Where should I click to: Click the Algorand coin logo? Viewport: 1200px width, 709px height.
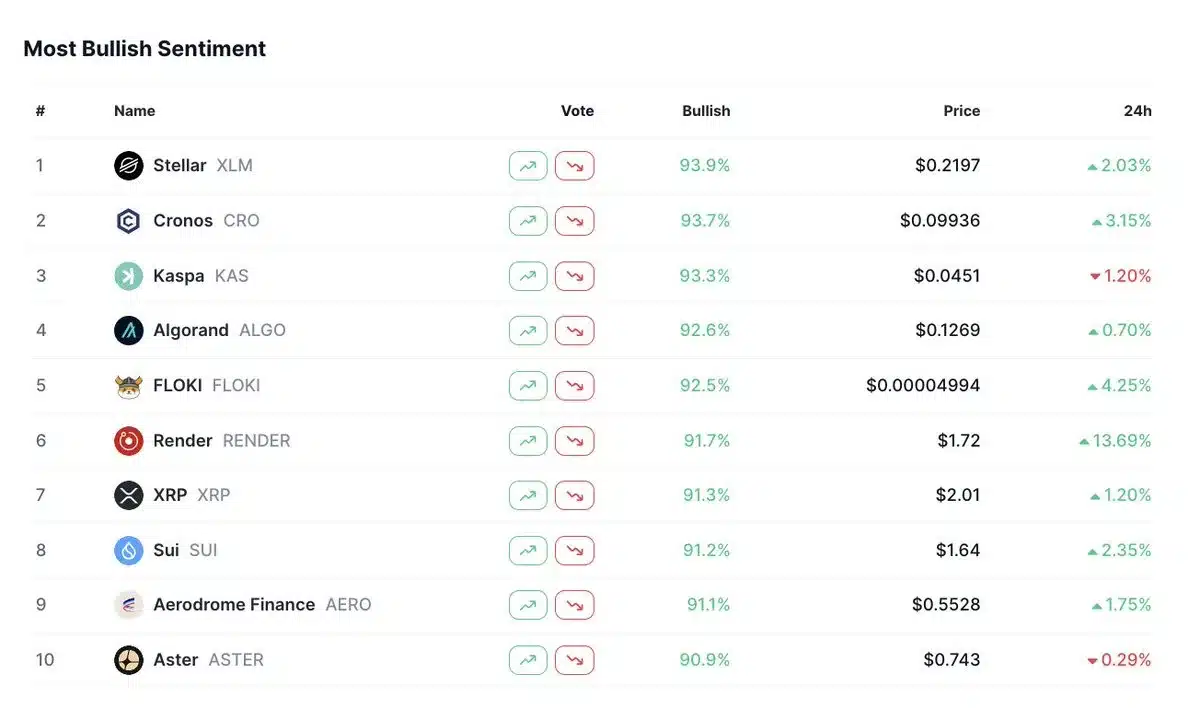pos(129,330)
